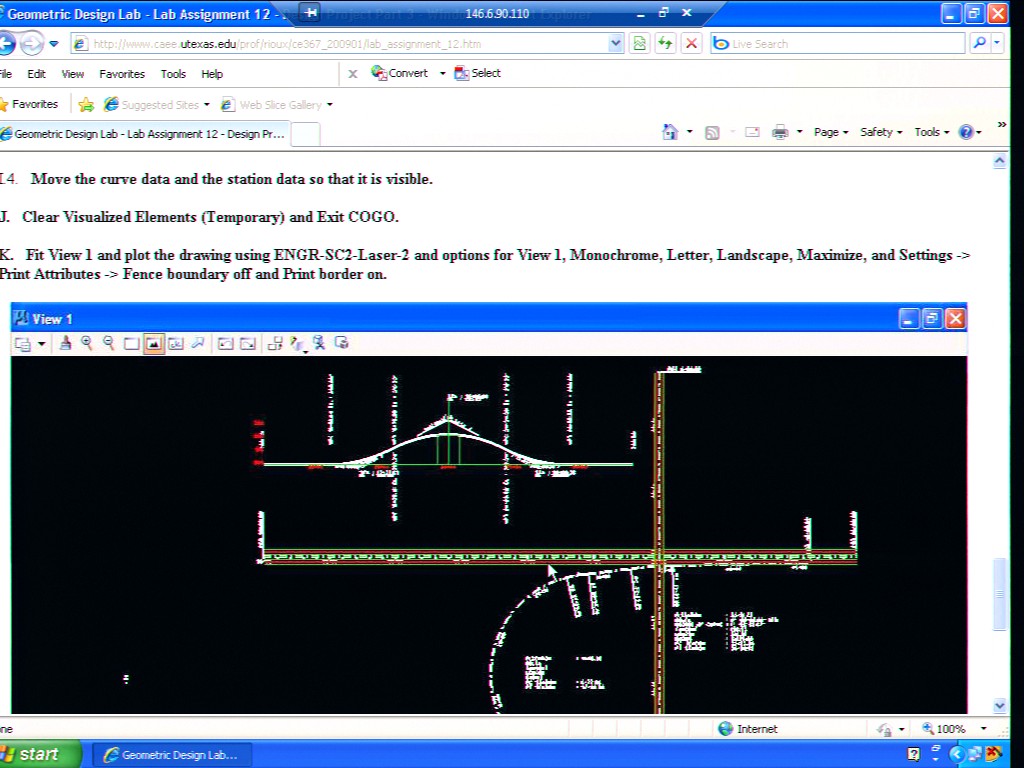Click the Convert toolbar button
The height and width of the screenshot is (768, 1024).
[x=400, y=73]
